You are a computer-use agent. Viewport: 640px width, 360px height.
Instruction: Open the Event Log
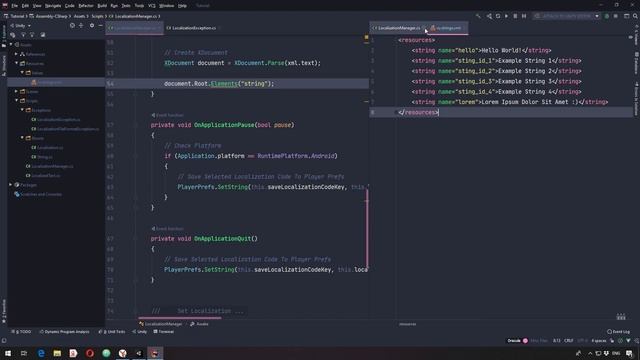click(618, 332)
